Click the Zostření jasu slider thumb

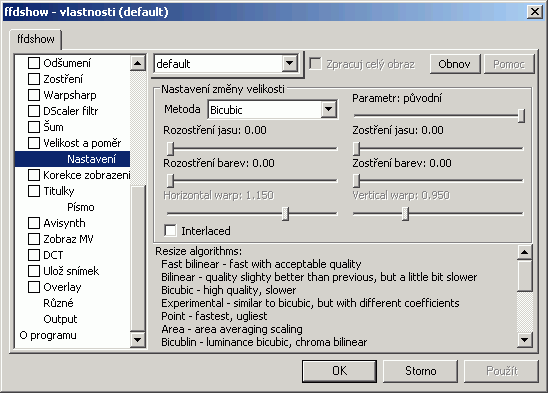[x=356, y=148]
